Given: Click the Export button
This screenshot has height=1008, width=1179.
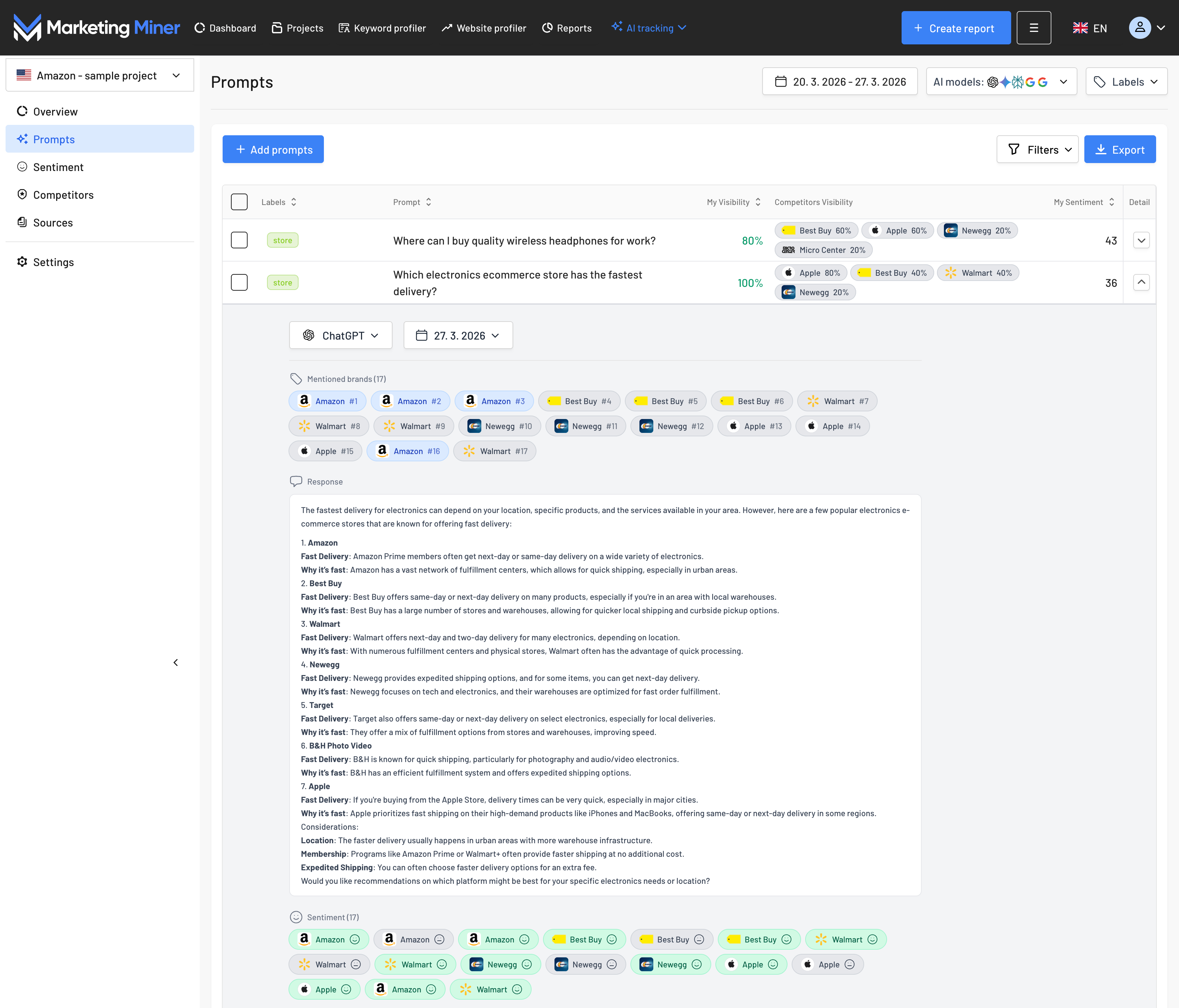Looking at the screenshot, I should click(1119, 150).
